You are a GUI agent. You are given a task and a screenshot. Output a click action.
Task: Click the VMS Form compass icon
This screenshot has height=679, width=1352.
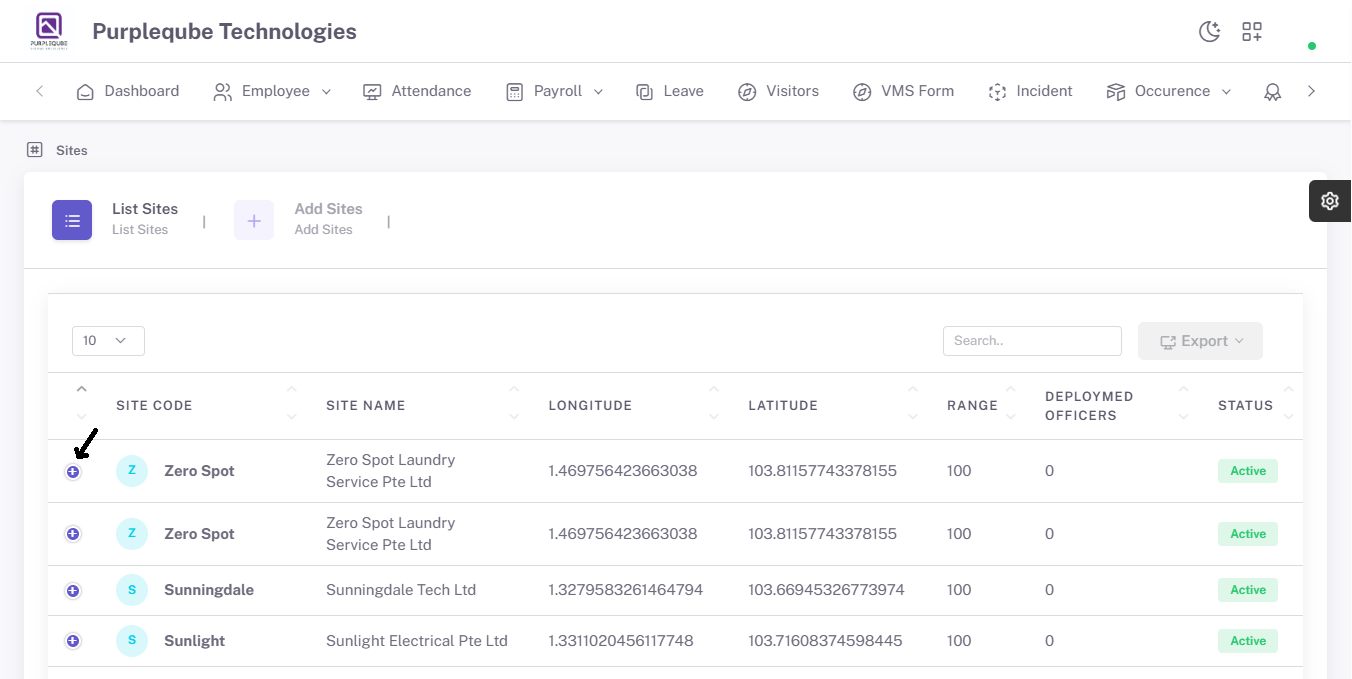click(862, 92)
